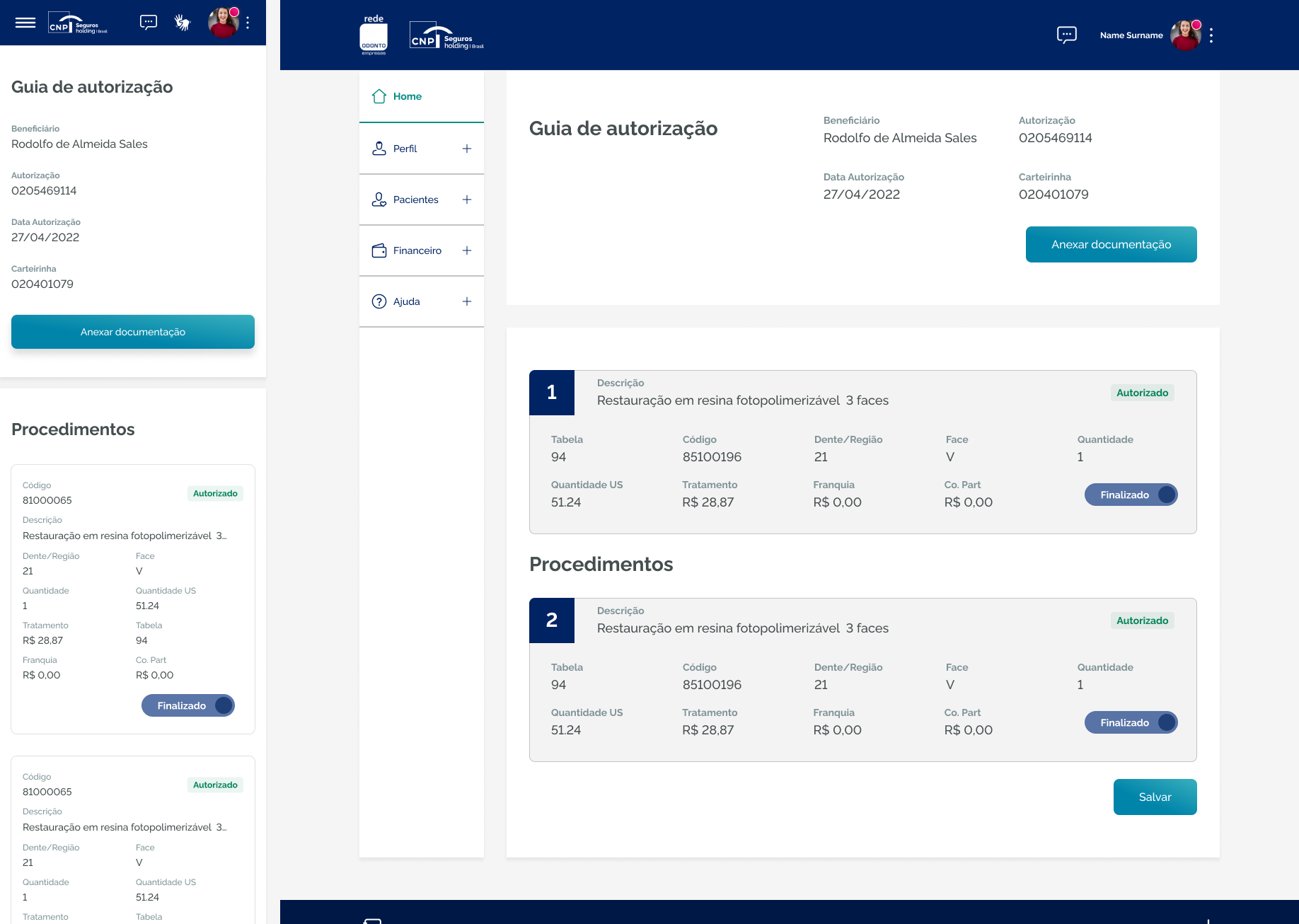Open the hamburger menu in mobile header
The image size is (1299, 924).
[25, 23]
